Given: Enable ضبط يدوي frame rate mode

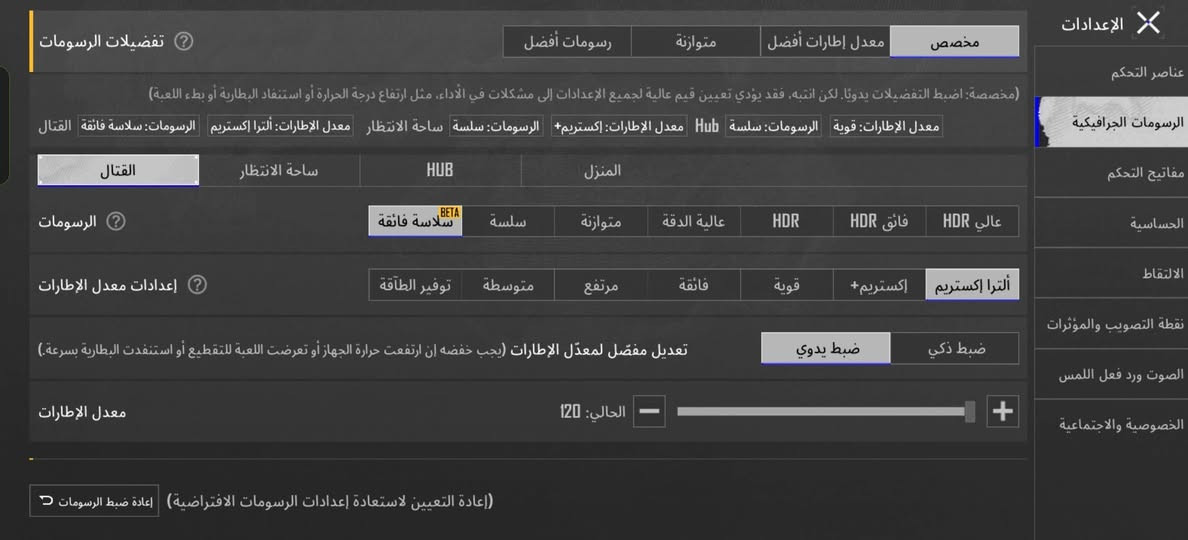Looking at the screenshot, I should coord(826,348).
